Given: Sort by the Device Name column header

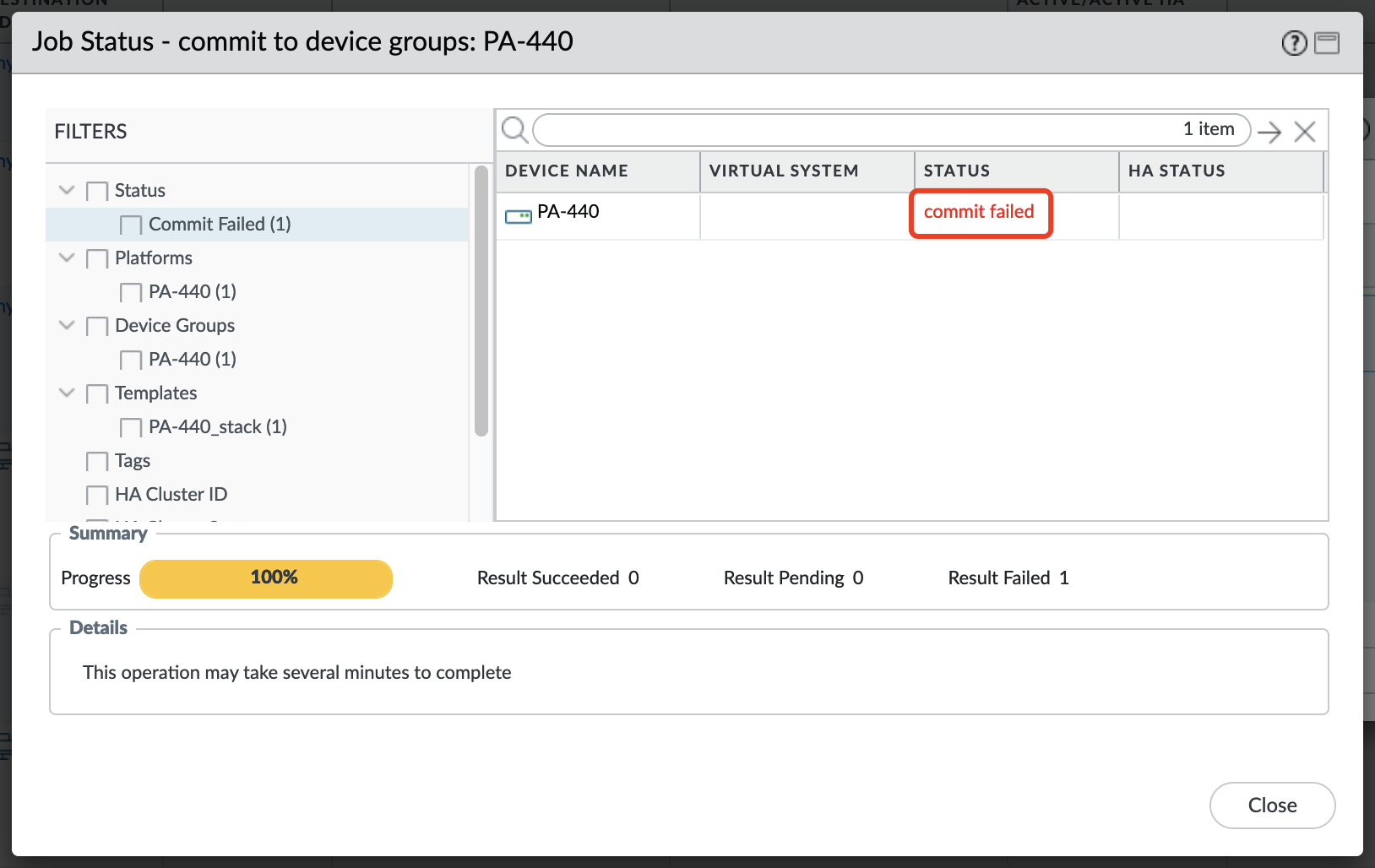Looking at the screenshot, I should click(598, 171).
